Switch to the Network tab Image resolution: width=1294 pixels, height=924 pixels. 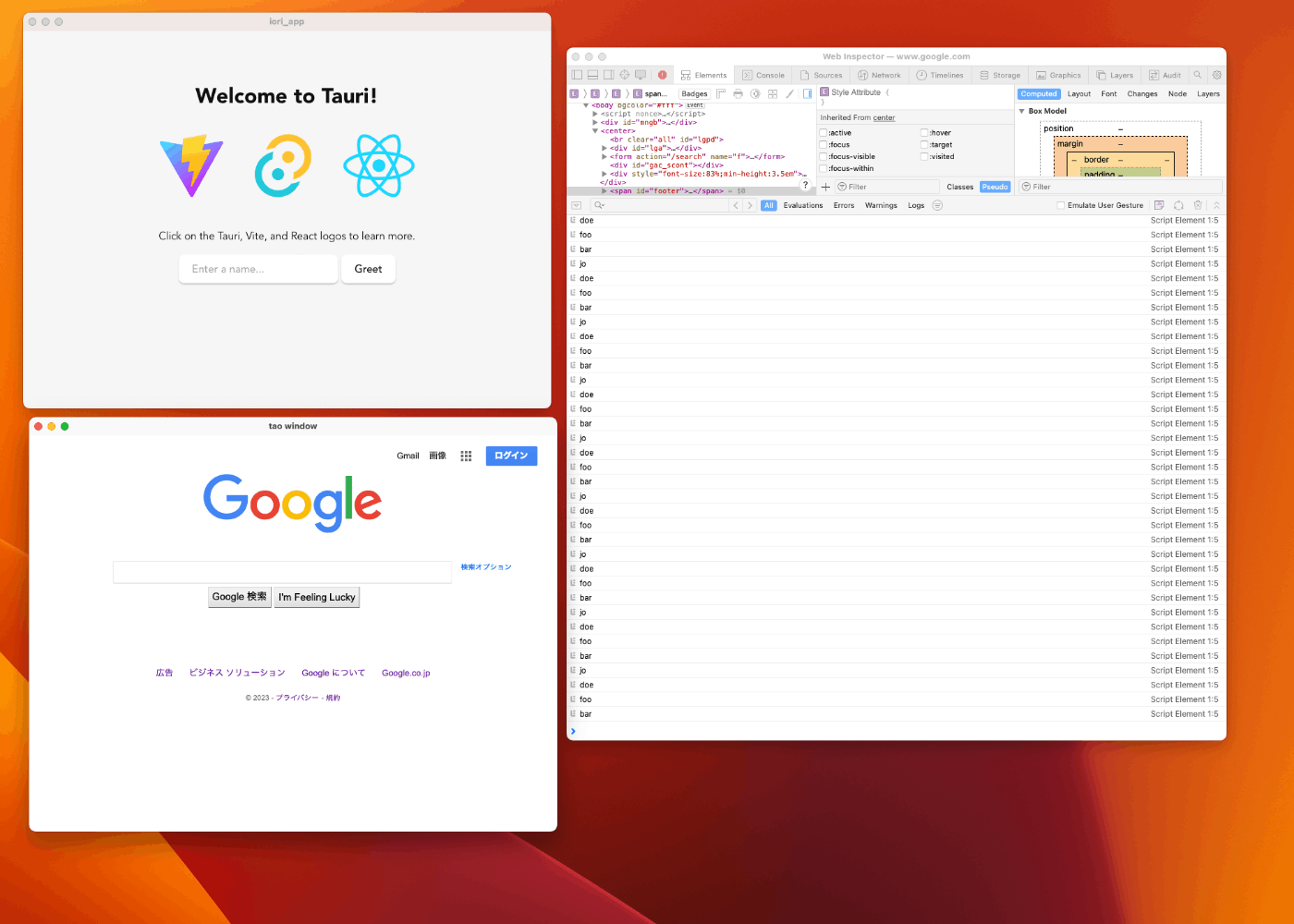coord(879,75)
